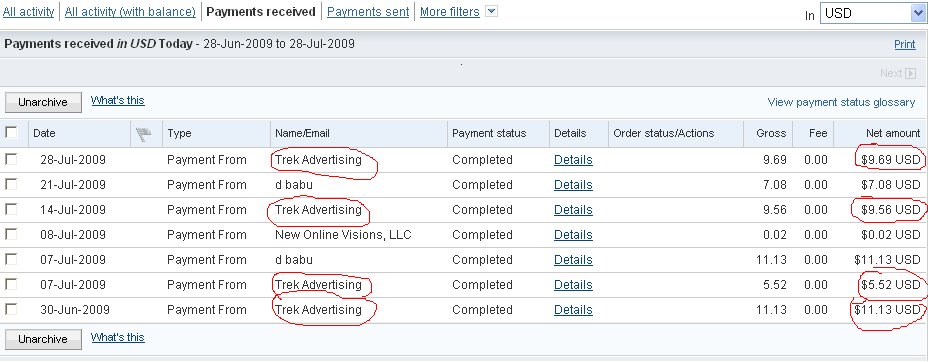
Task: Click the top What's this link
Action: 118,101
